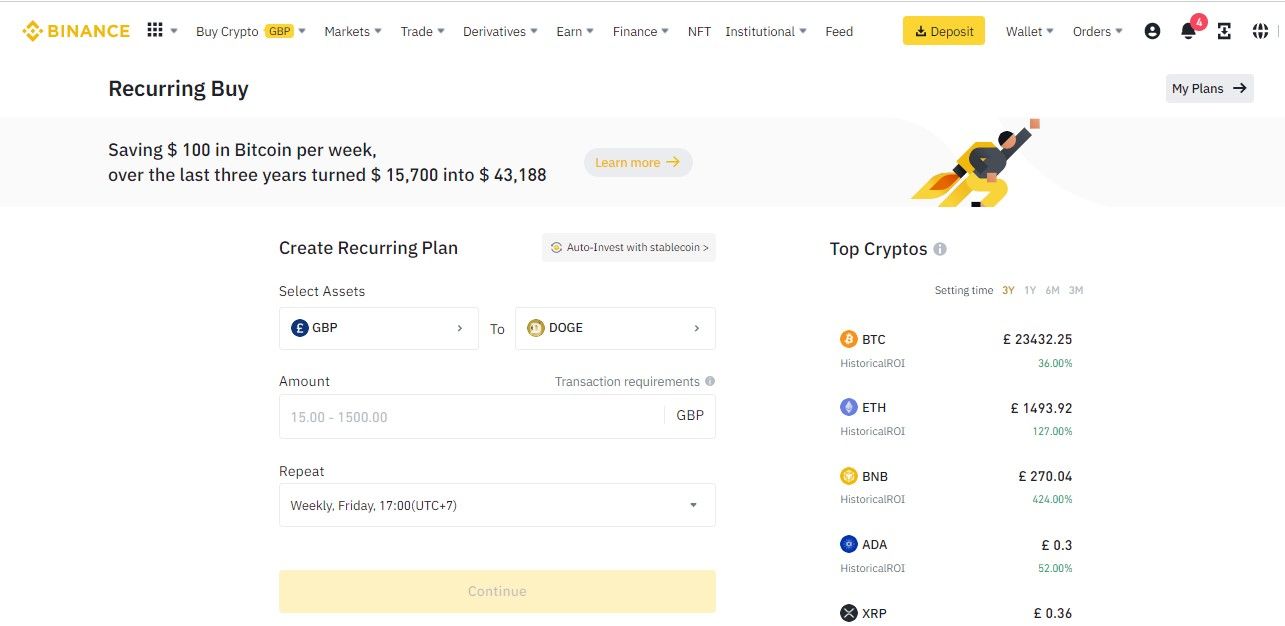This screenshot has height=626, width=1285.
Task: Click the yellow Deposit button
Action: (943, 31)
